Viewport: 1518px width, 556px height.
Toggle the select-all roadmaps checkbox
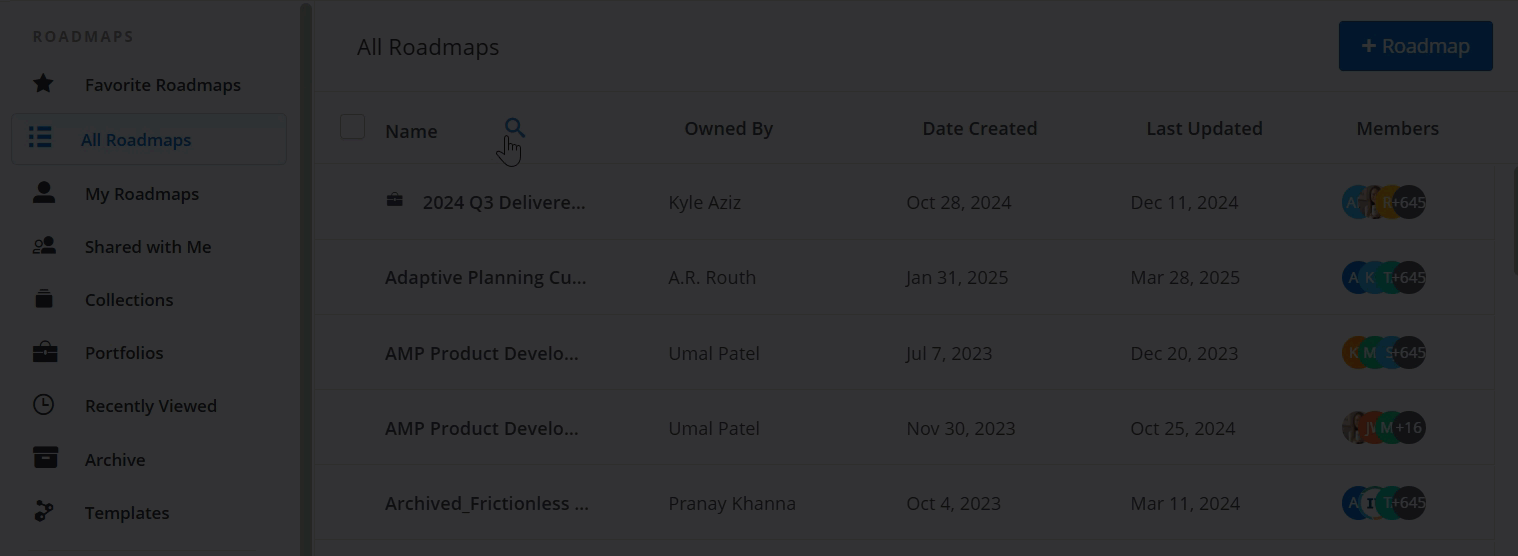click(x=352, y=127)
